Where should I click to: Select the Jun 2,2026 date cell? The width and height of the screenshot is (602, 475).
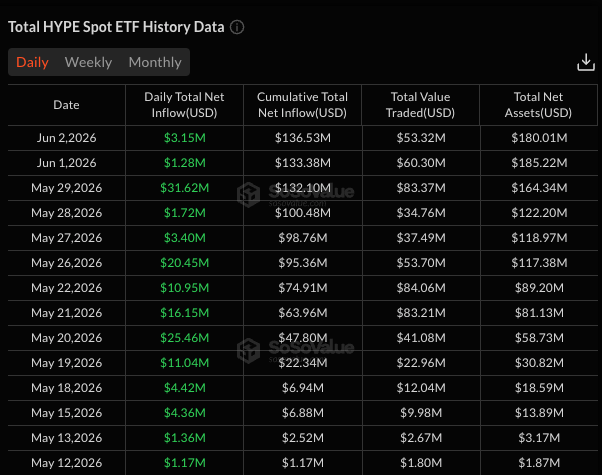[66, 138]
